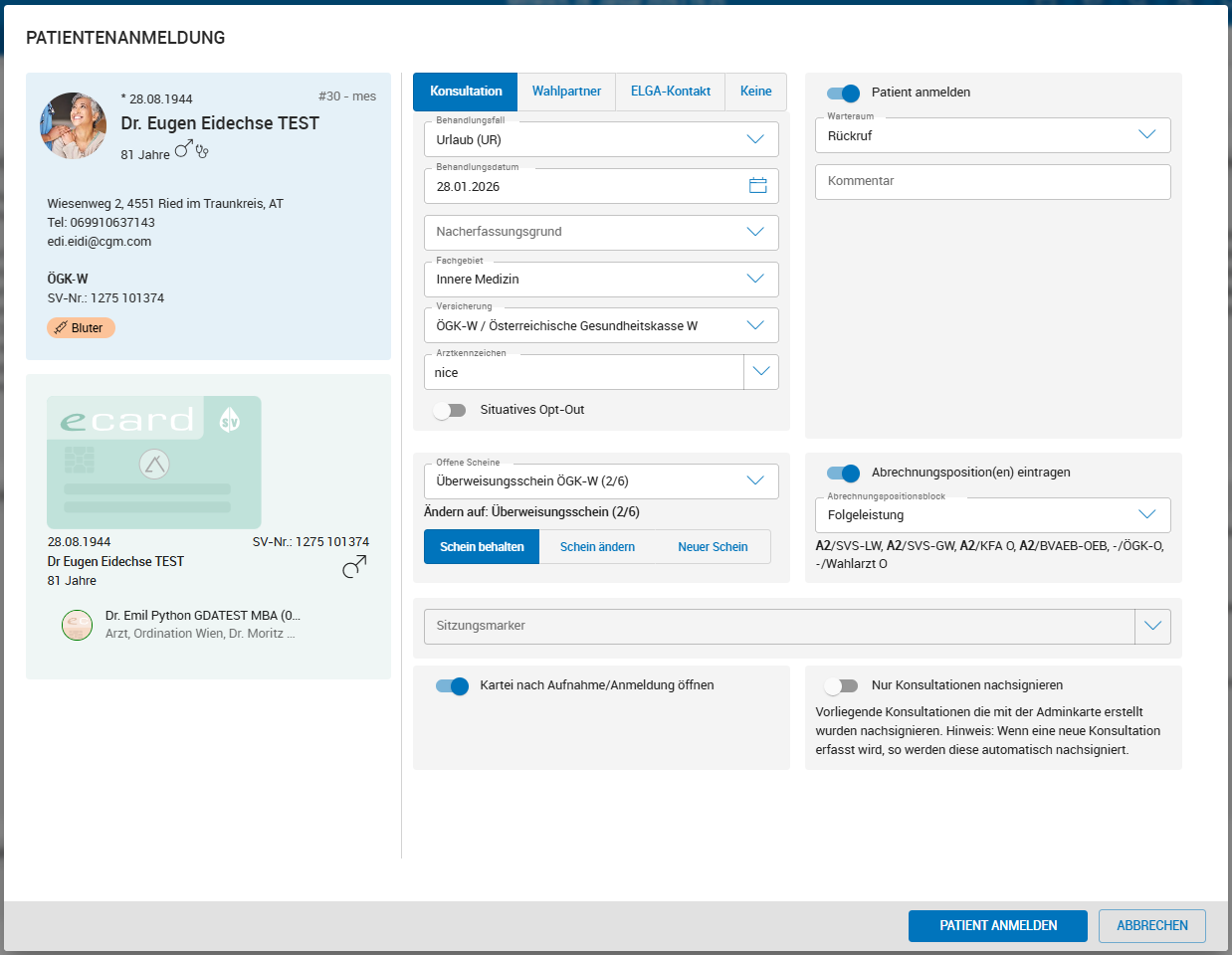Click the Abbrechen button

click(1151, 925)
